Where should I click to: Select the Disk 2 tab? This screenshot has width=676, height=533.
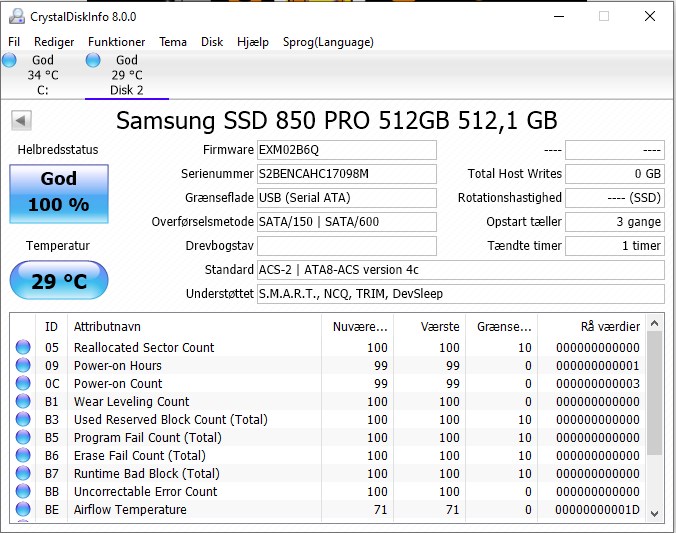[x=127, y=75]
